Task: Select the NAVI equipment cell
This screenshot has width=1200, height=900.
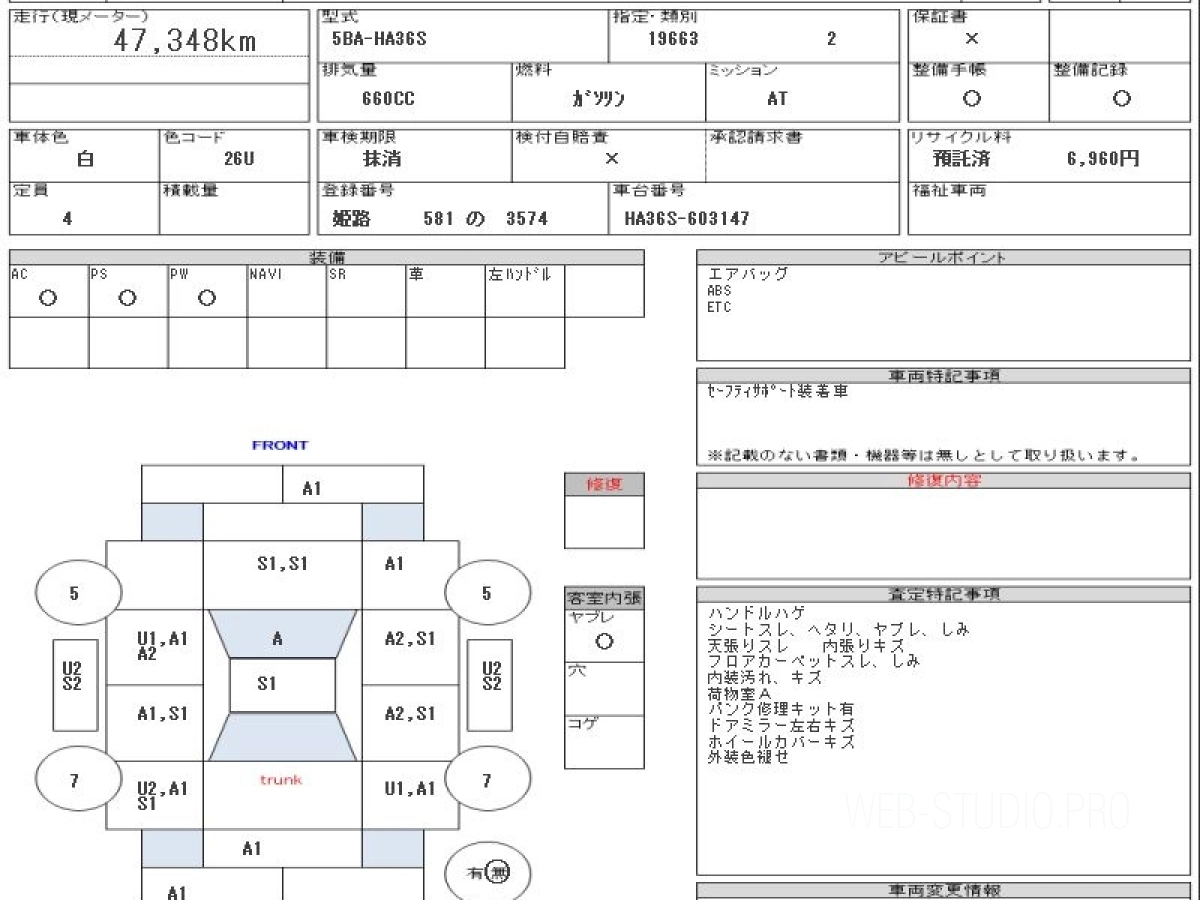Action: click(x=287, y=291)
